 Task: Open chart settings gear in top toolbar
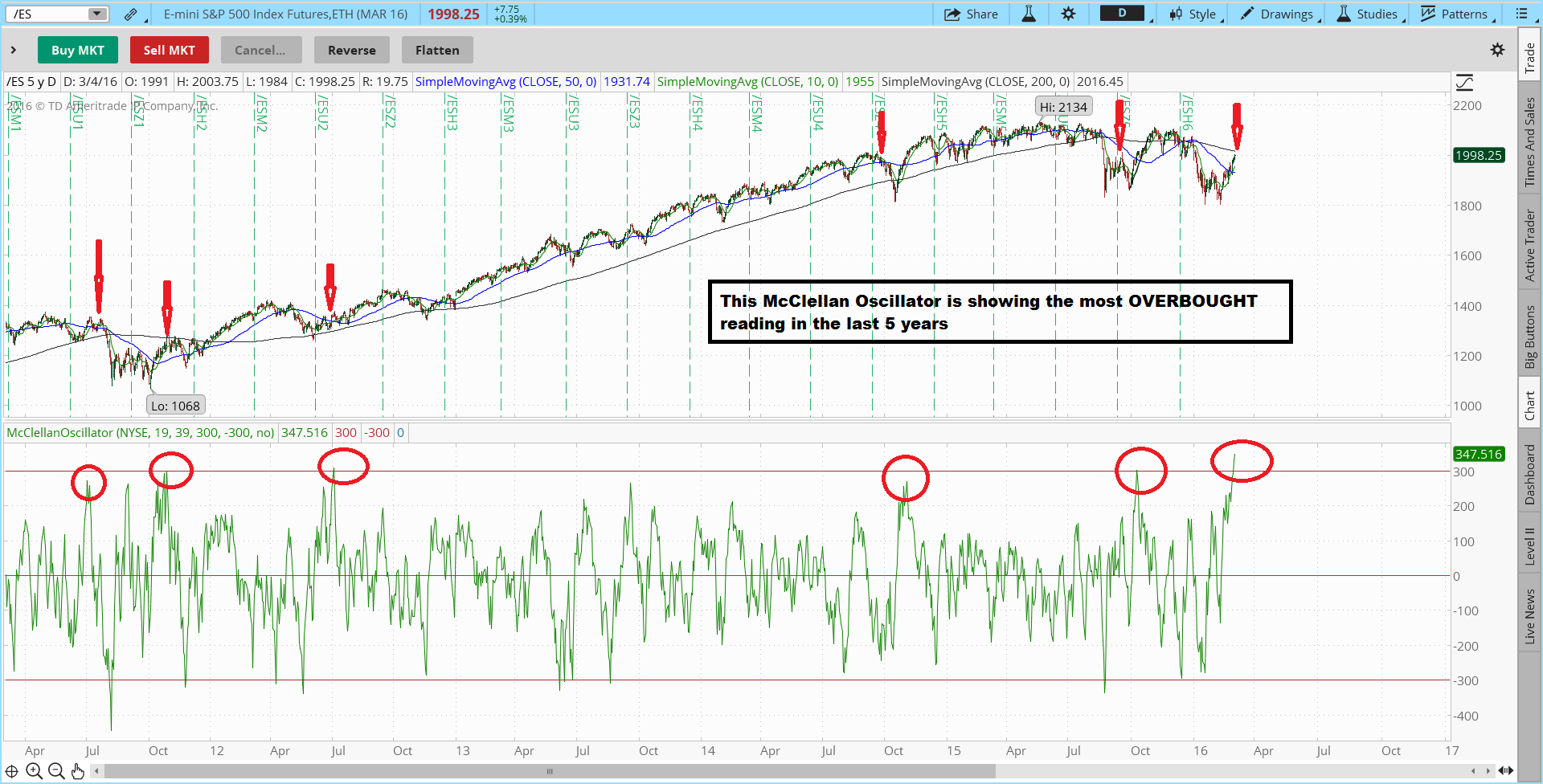pyautogui.click(x=1068, y=14)
